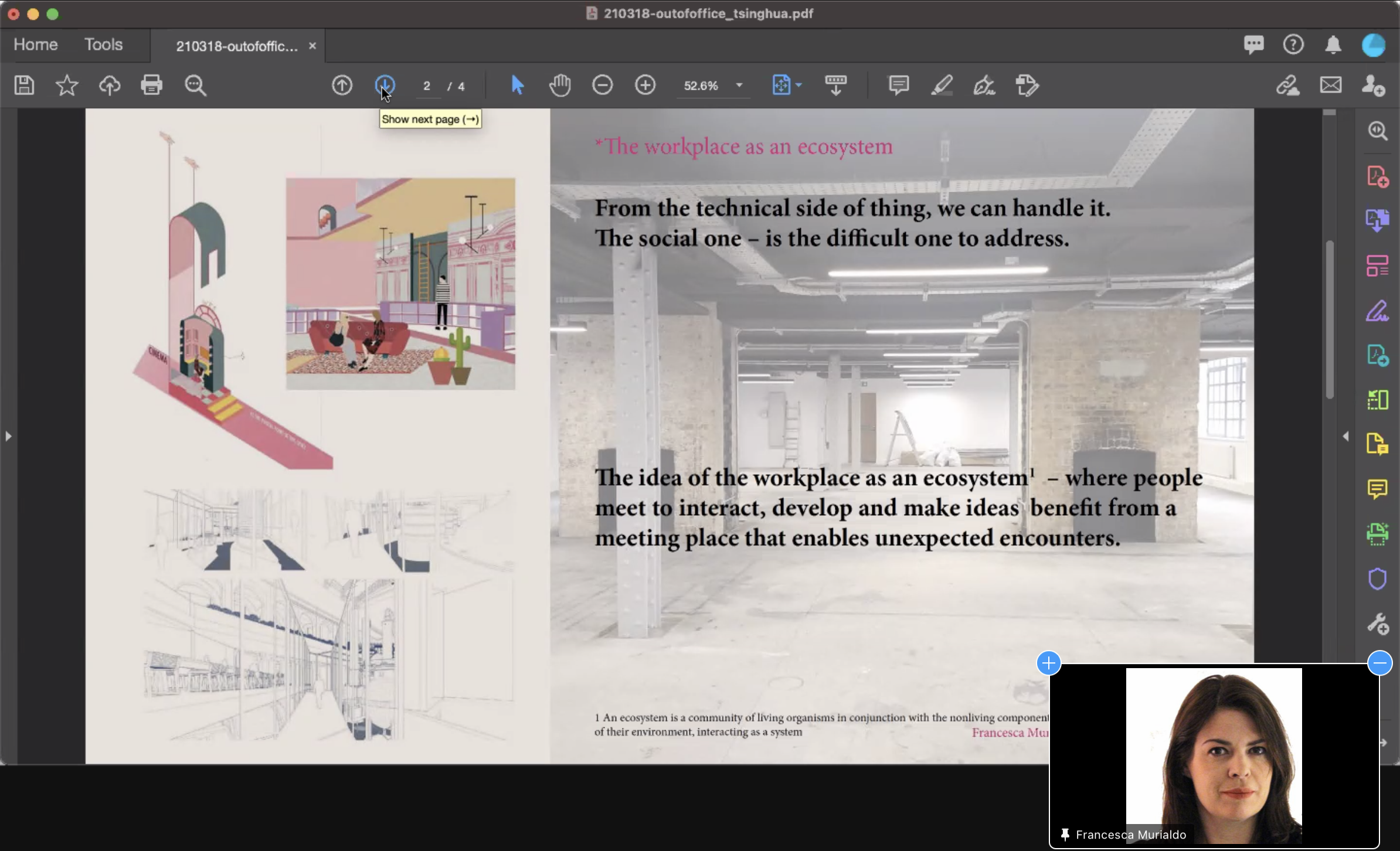Viewport: 1400px width, 851px height.
Task: Open the Comment tool in the right pane
Action: tap(1378, 489)
